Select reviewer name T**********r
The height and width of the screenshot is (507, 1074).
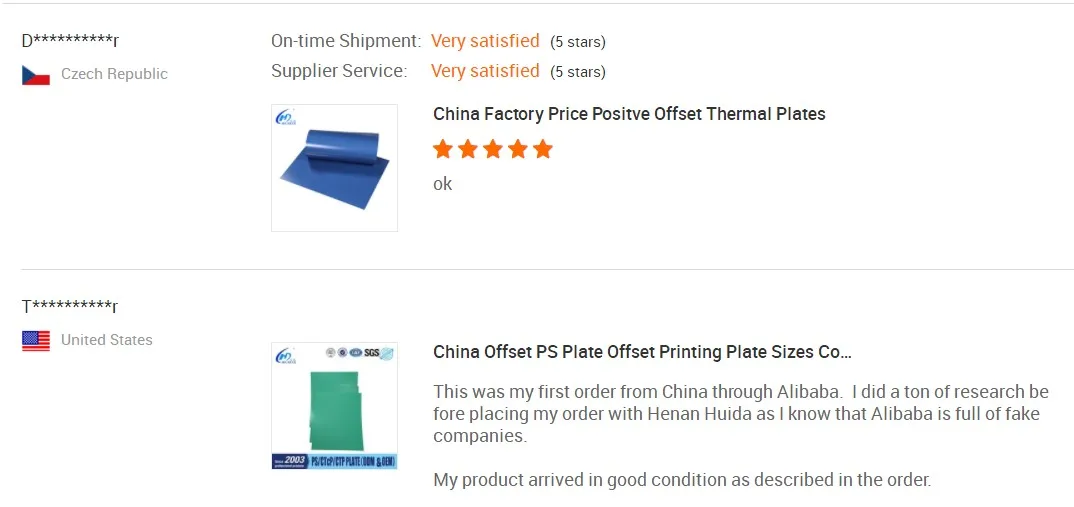pyautogui.click(x=70, y=306)
